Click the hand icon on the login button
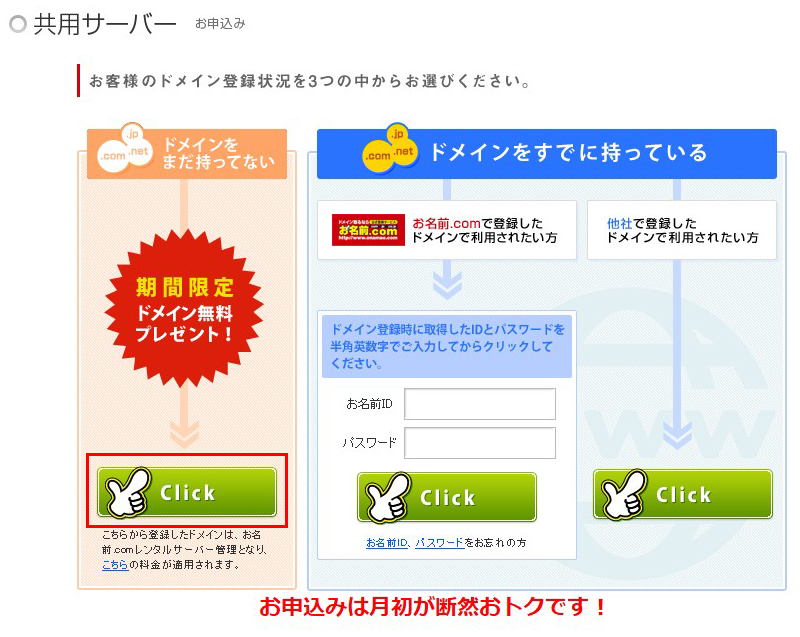 pos(388,498)
